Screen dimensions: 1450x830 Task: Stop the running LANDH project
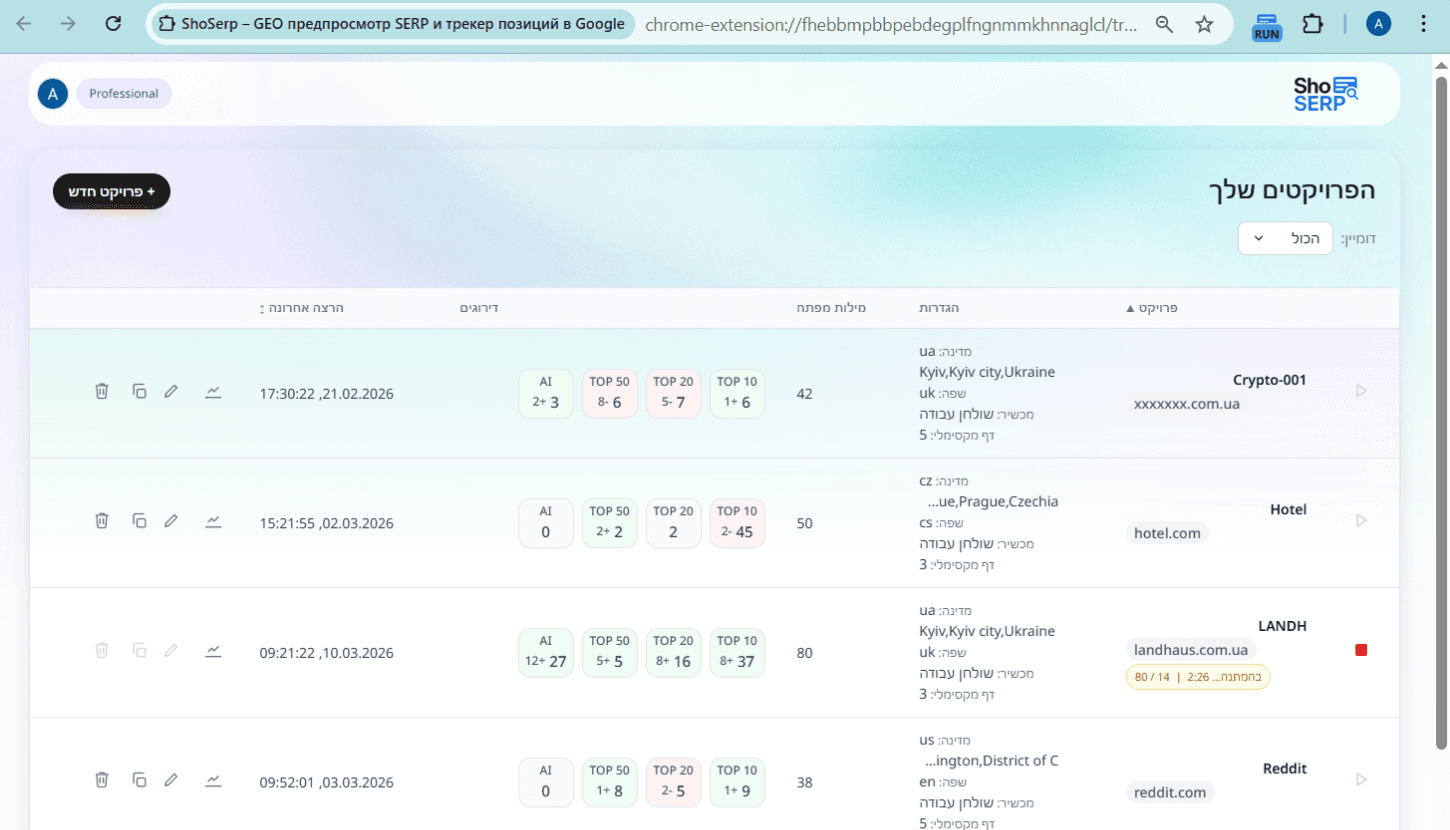point(1361,650)
